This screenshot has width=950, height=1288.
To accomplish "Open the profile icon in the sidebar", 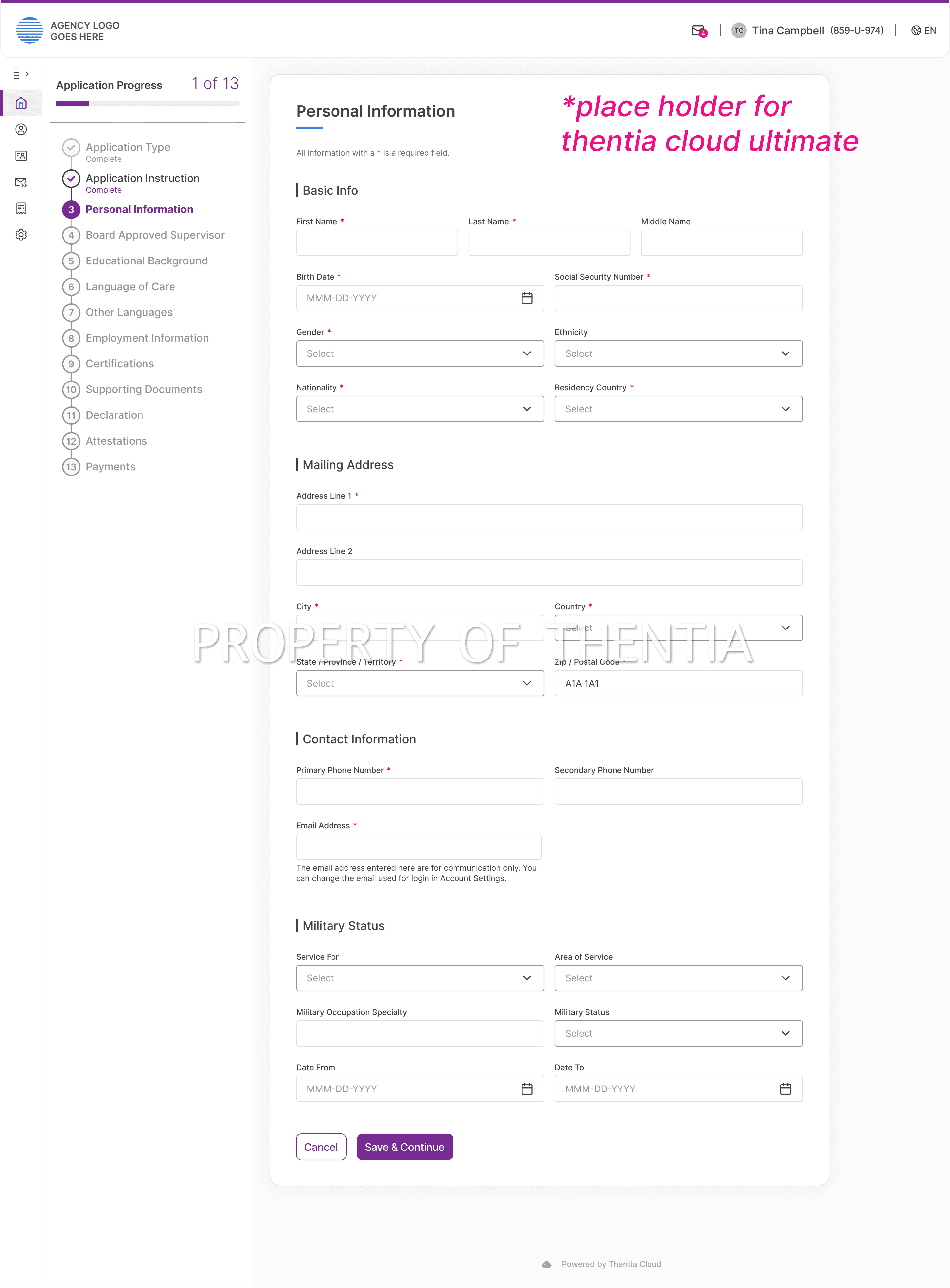I will 21,129.
